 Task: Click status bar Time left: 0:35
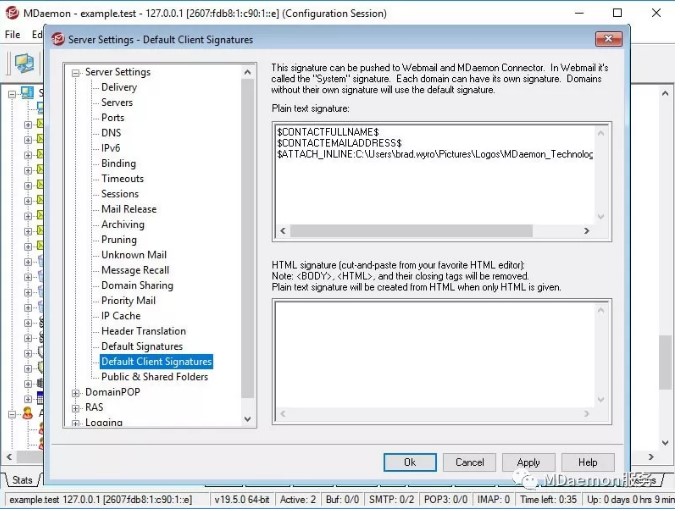tap(548, 500)
